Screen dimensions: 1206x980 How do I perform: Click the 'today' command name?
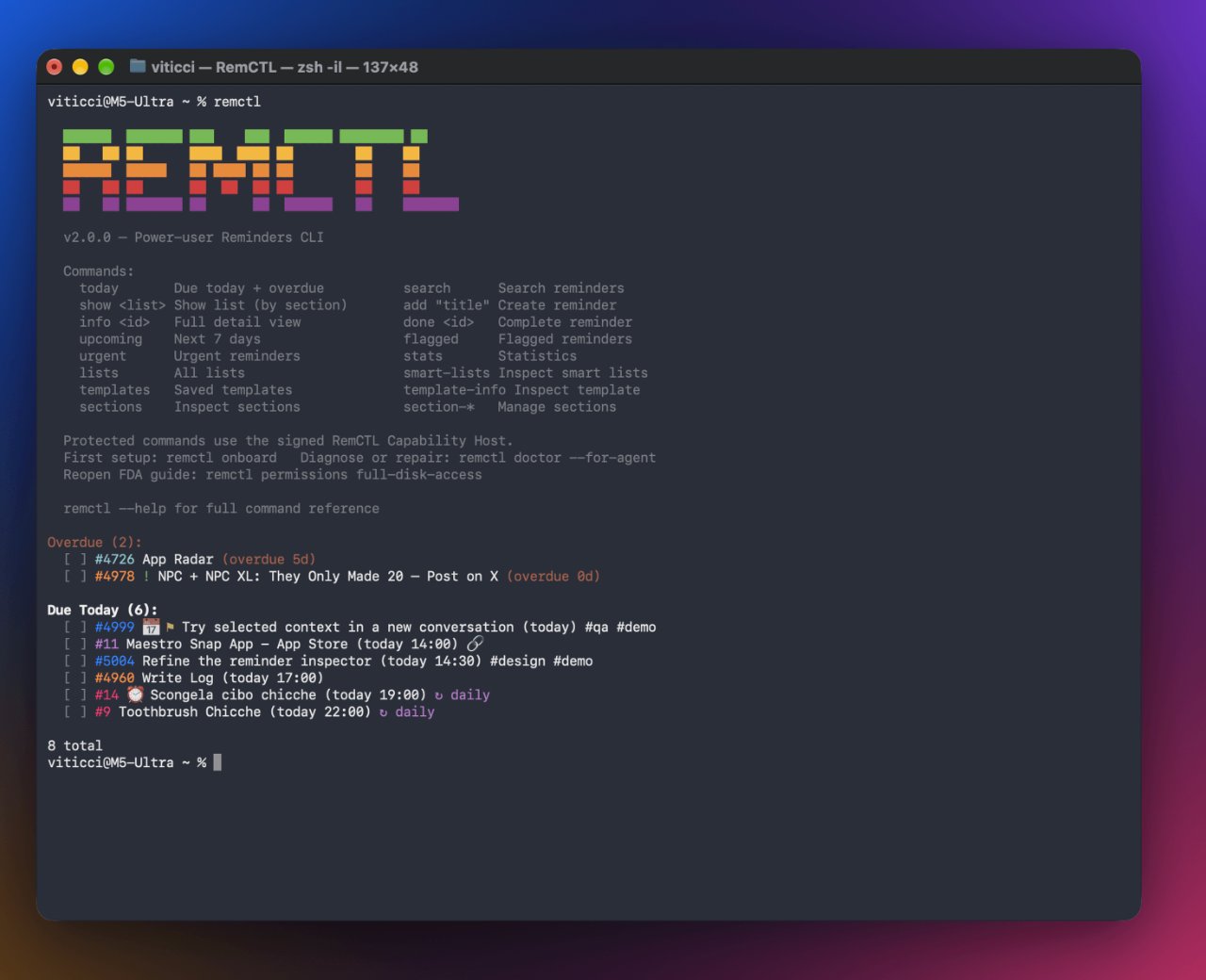tap(99, 288)
